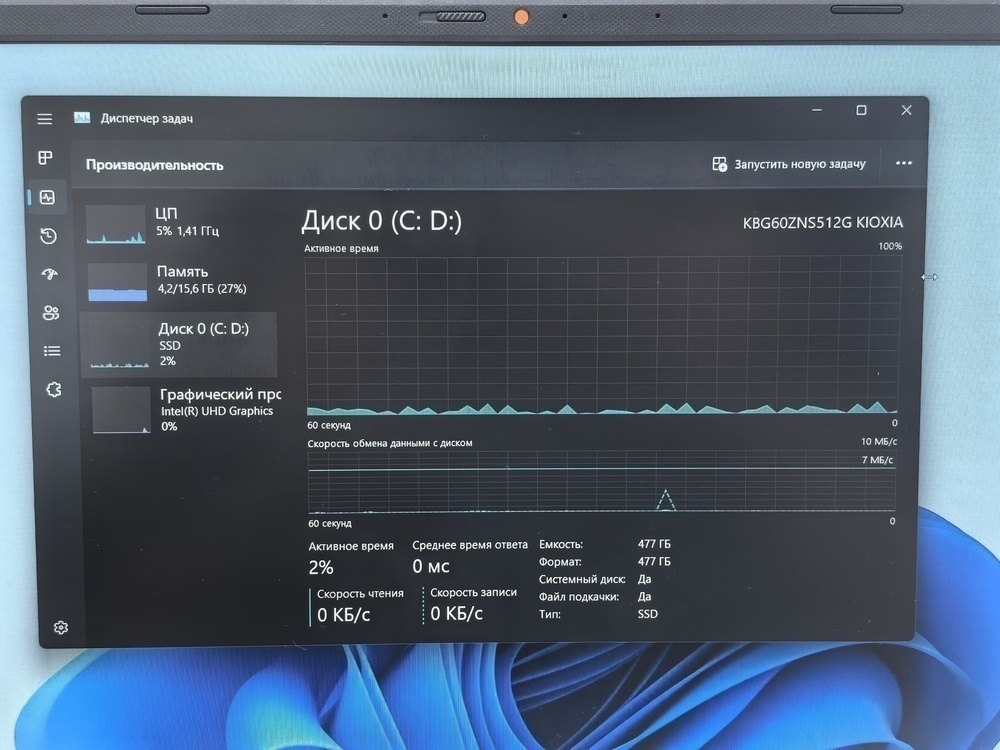Click the 'Файл подкачки:' Да value
This screenshot has width=1000, height=750.
(x=644, y=596)
